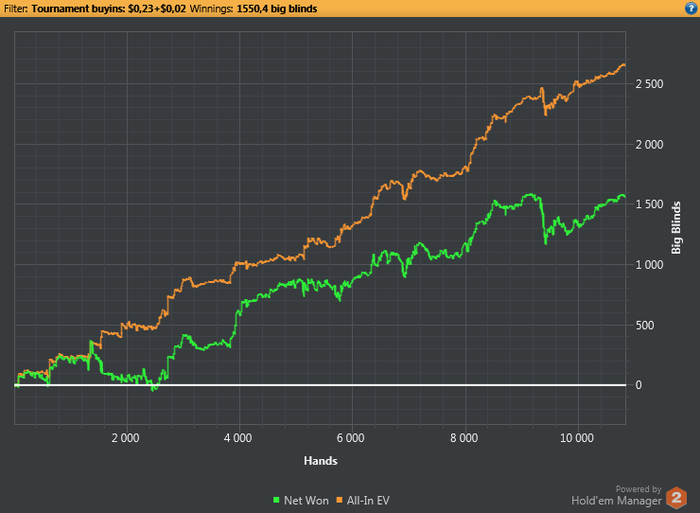The width and height of the screenshot is (700, 513).
Task: Click the 2 500 big blinds axis label
Action: [650, 84]
